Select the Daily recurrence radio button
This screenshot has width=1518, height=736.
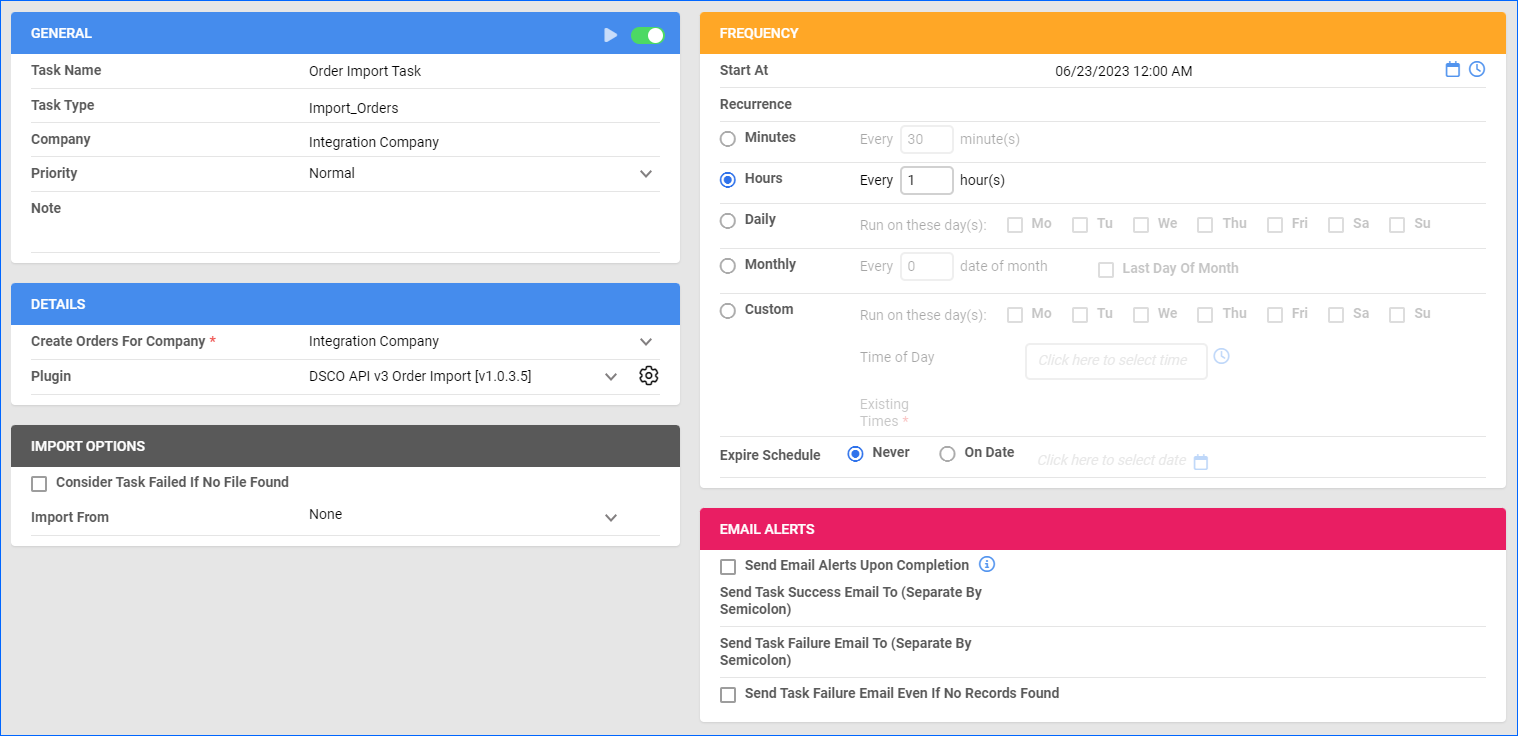click(728, 220)
